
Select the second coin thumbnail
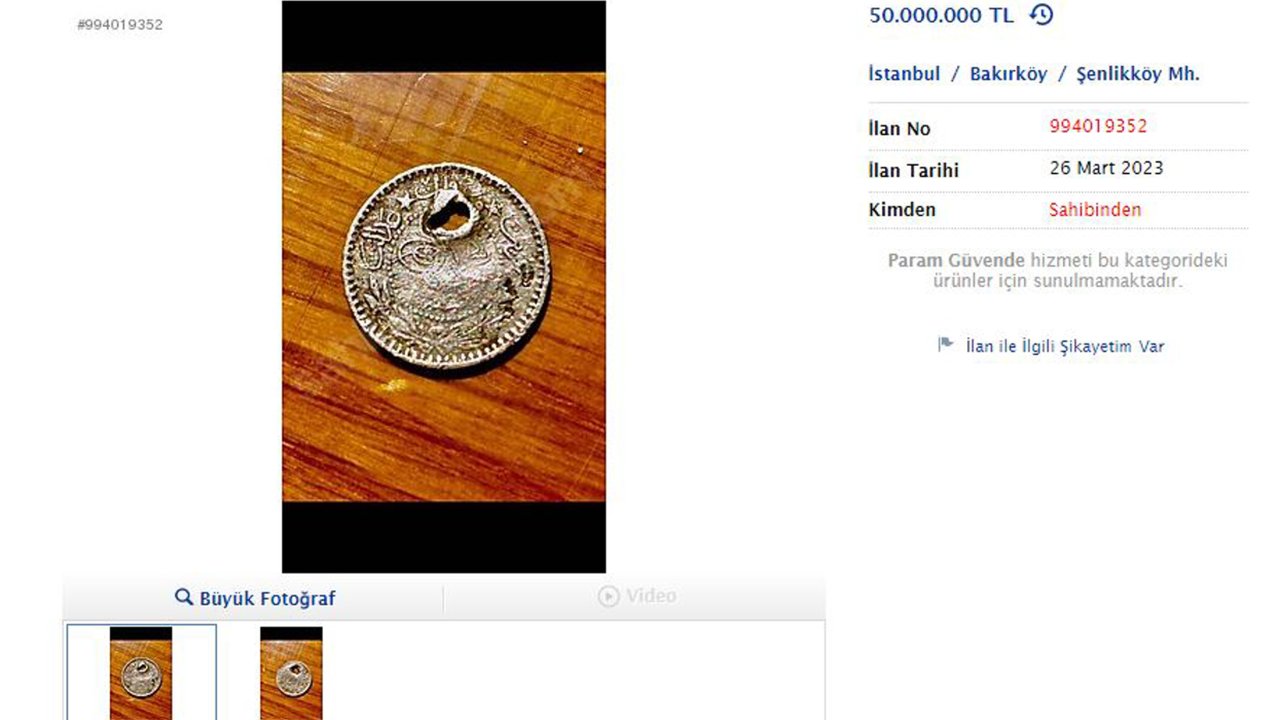(291, 672)
